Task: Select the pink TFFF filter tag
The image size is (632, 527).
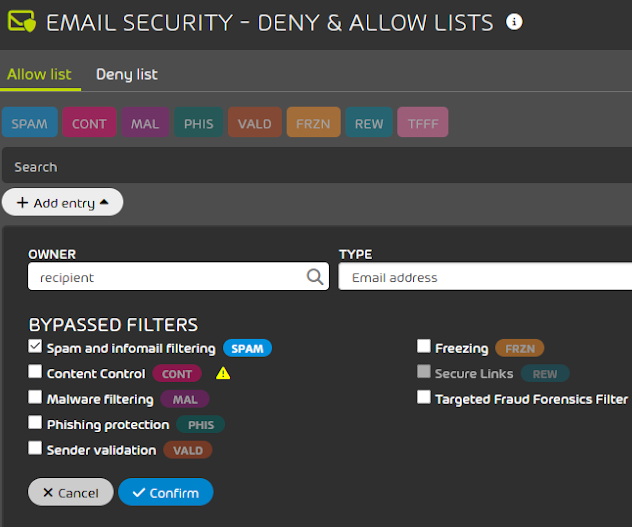Action: pos(422,123)
